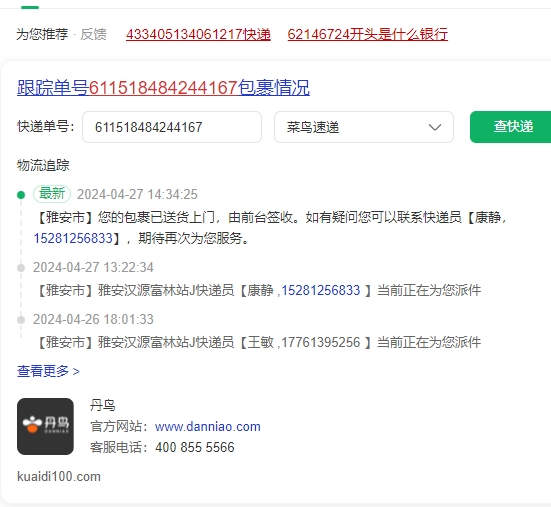Click the Danniao logo thumbnail

pos(45,426)
